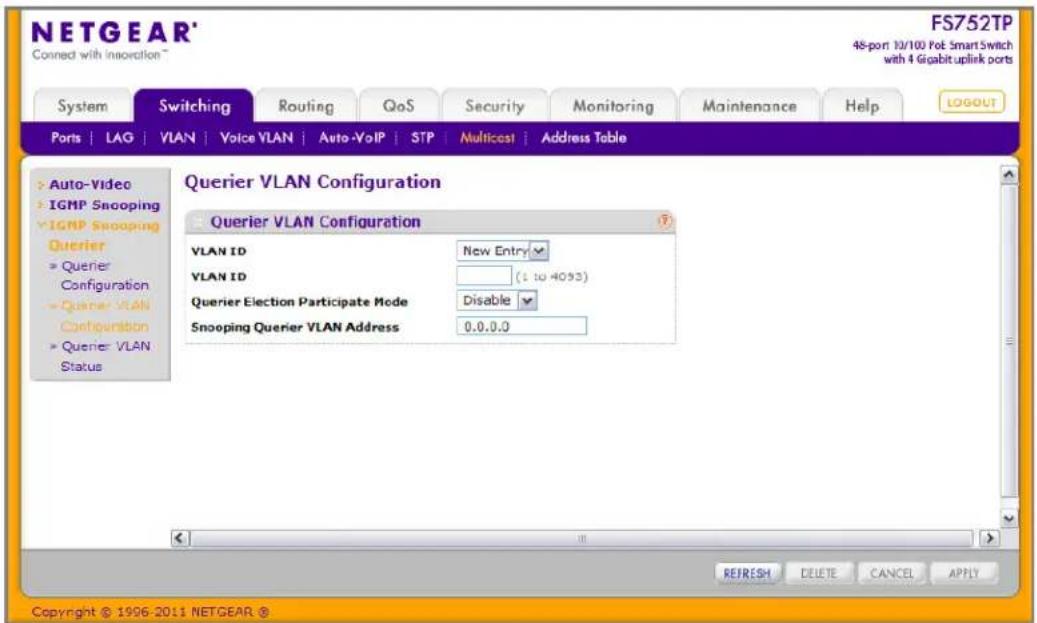Expand the IGMP Snooping sidebar item
This screenshot has width=1037, height=623.
104,205
